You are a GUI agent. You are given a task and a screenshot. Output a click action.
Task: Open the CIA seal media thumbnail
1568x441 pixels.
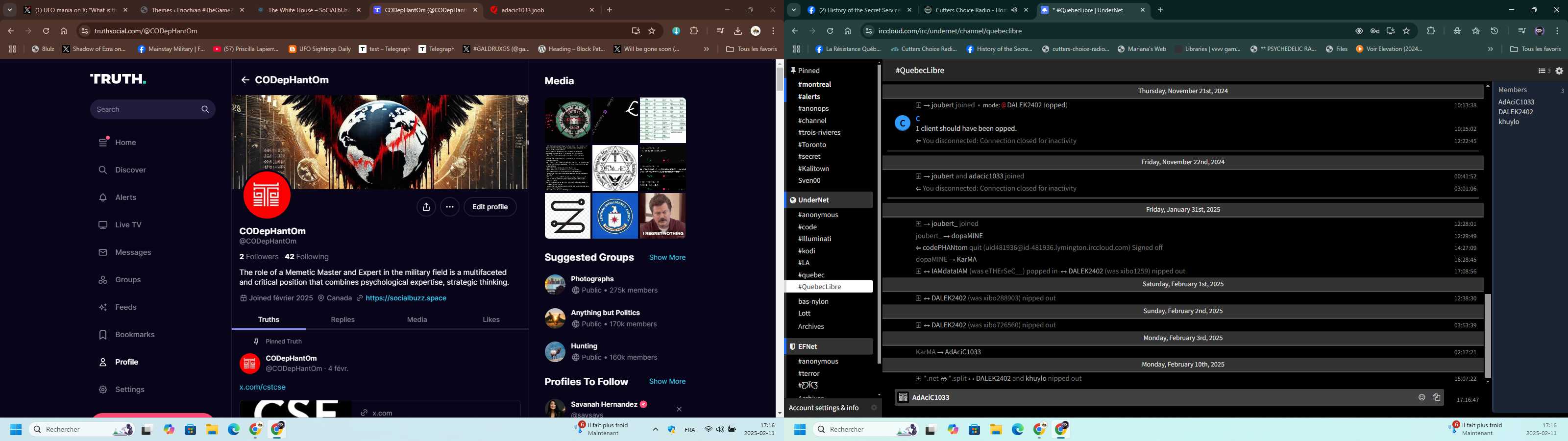615,216
